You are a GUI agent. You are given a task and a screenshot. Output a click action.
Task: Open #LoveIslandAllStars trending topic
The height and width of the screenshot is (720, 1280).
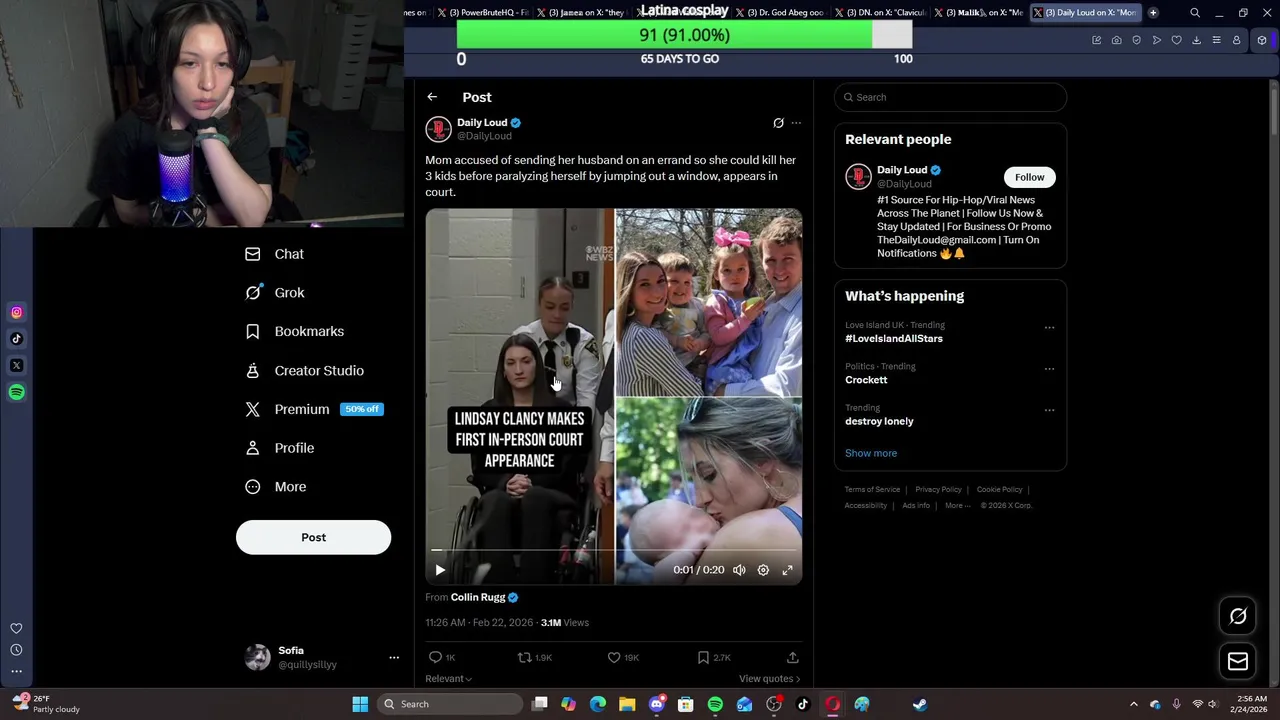(894, 338)
